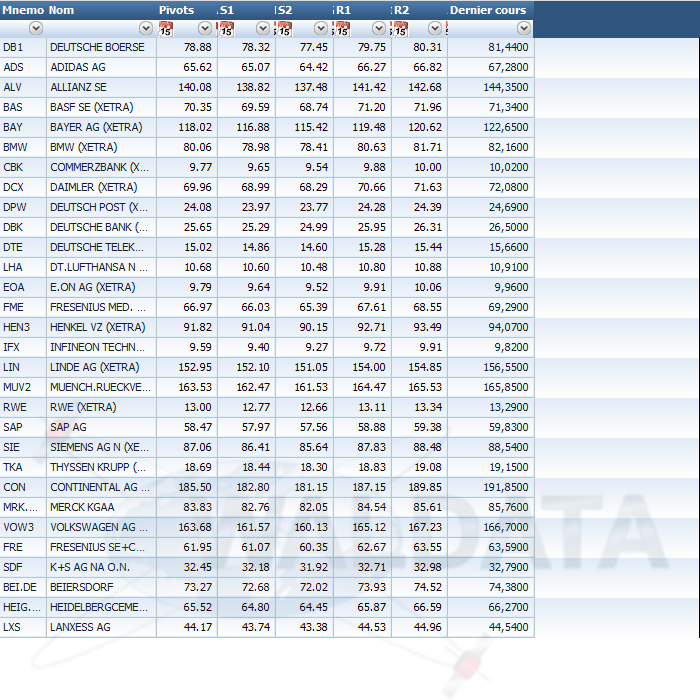Image resolution: width=700 pixels, height=700 pixels.
Task: Click the LINDE AG (XETRA) cell
Action: pos(101,367)
